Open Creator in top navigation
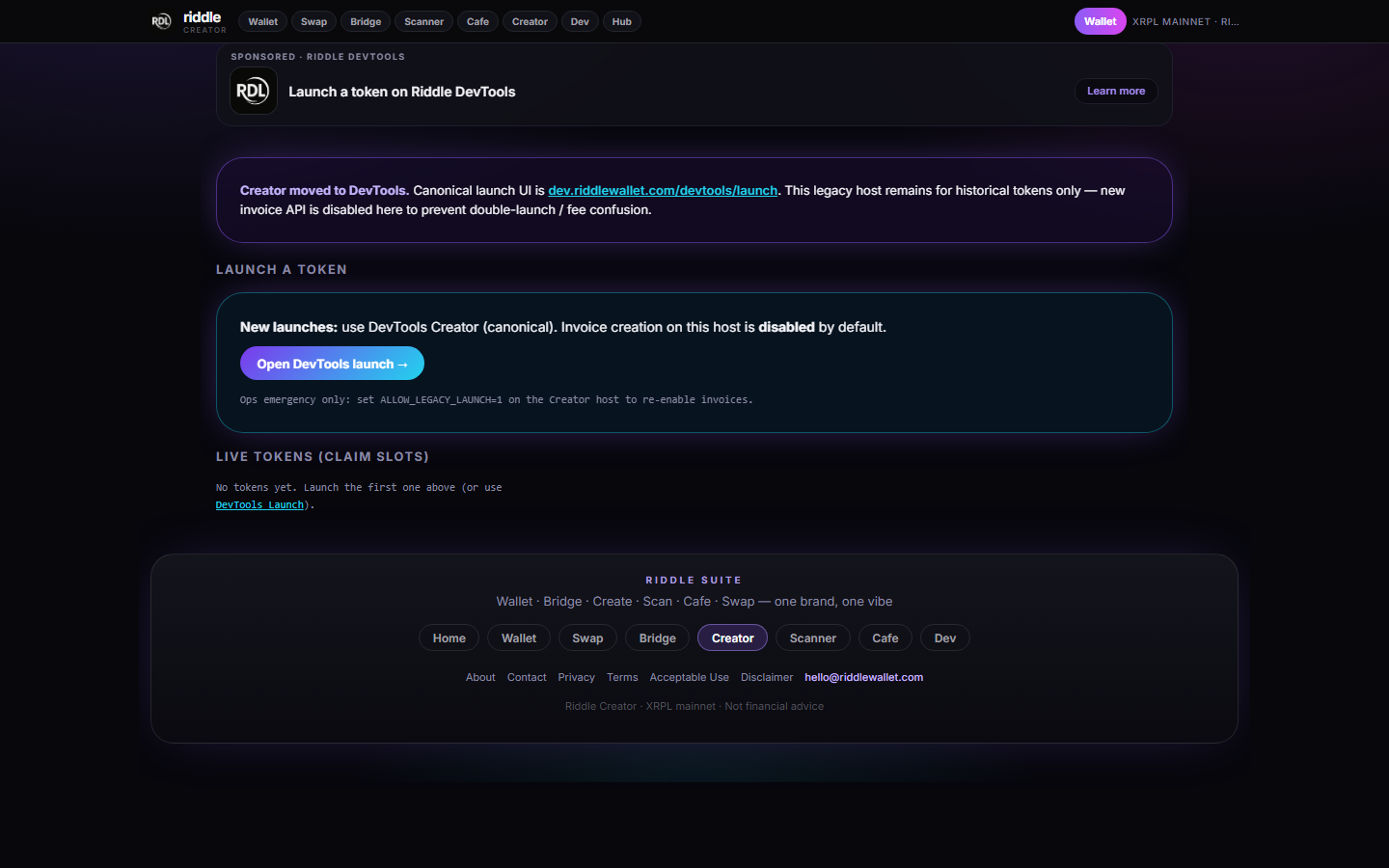 coord(530,21)
